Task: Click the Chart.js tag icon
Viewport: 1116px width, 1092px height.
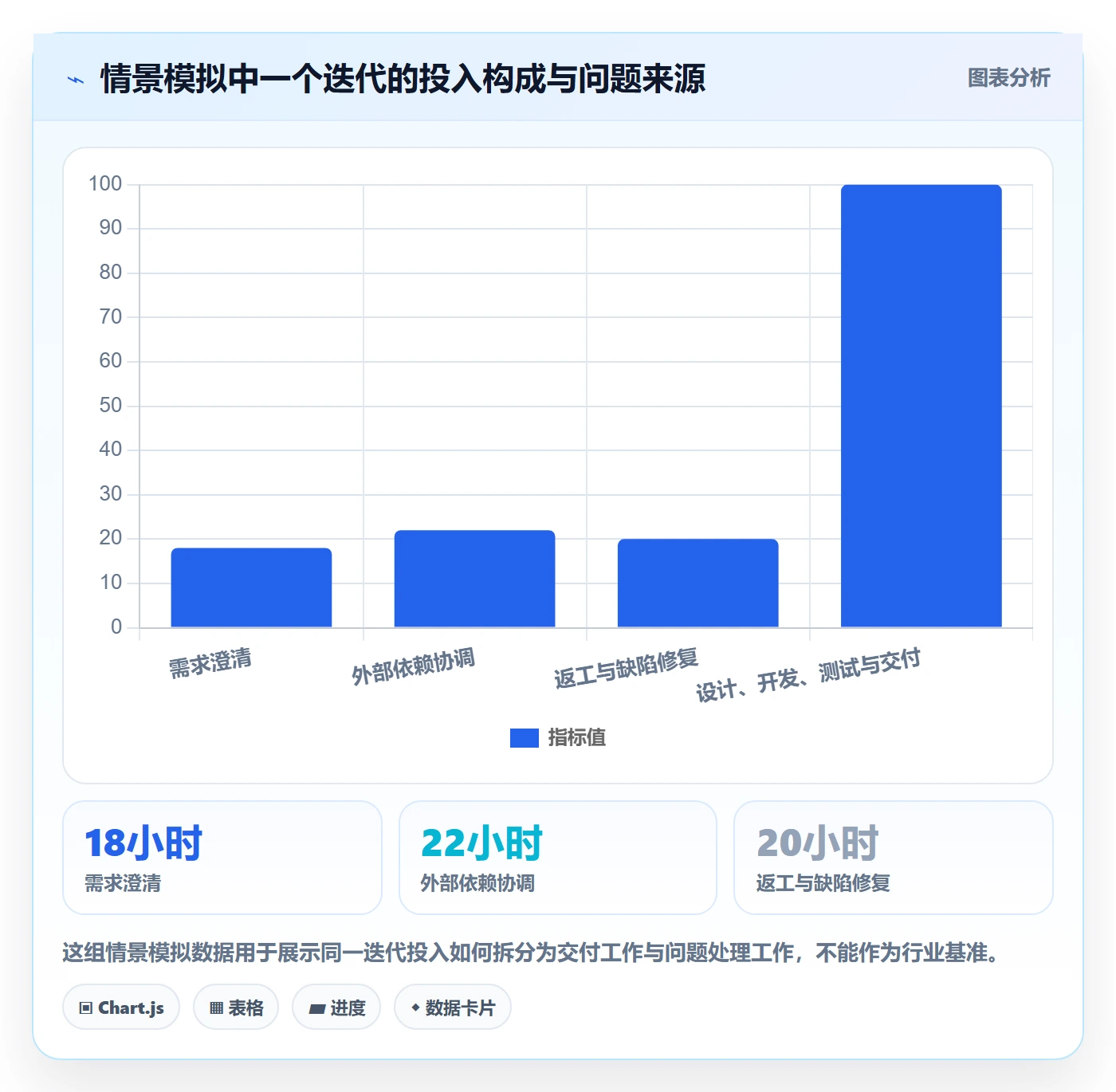Action: pos(86,1008)
